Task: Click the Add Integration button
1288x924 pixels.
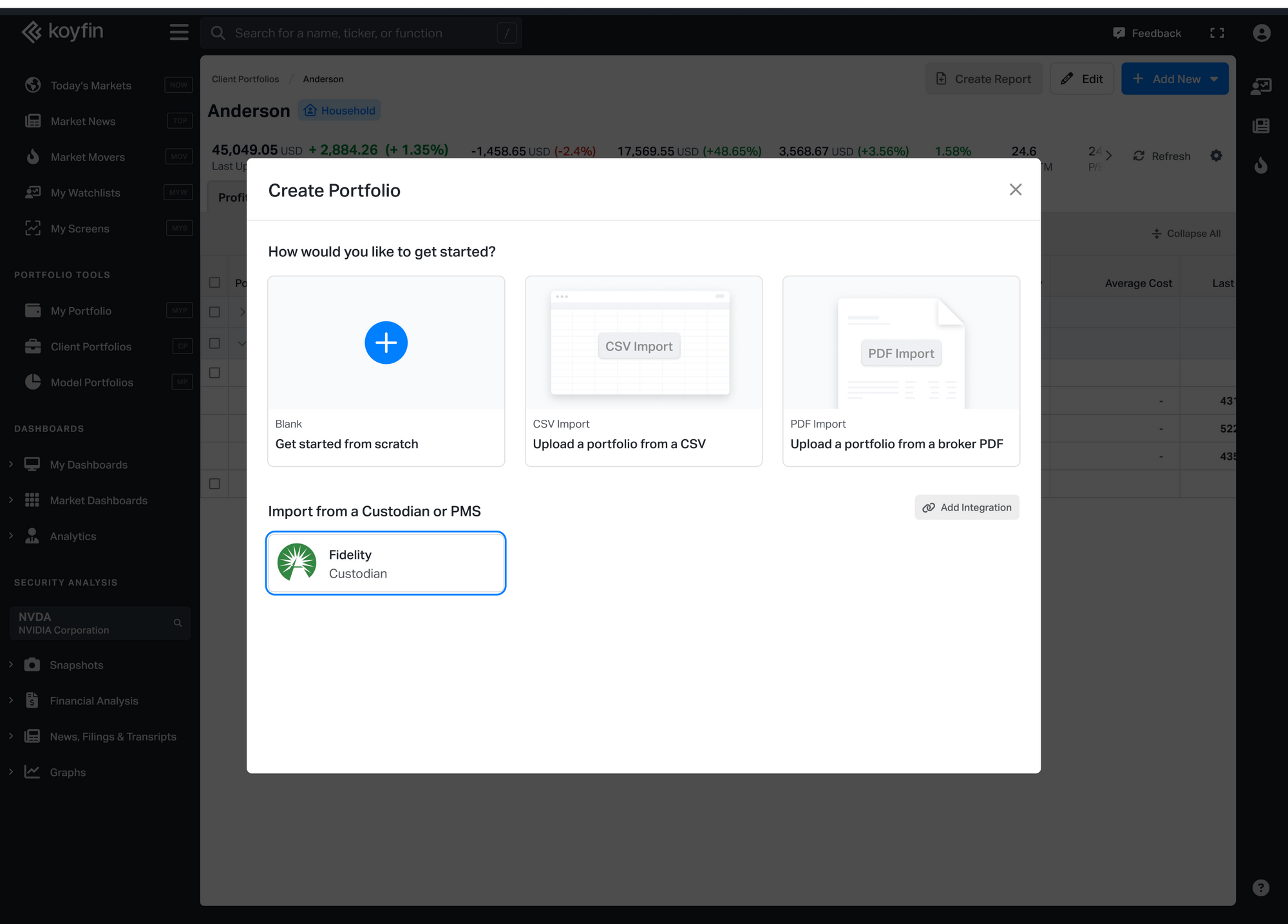Action: pyautogui.click(x=967, y=507)
